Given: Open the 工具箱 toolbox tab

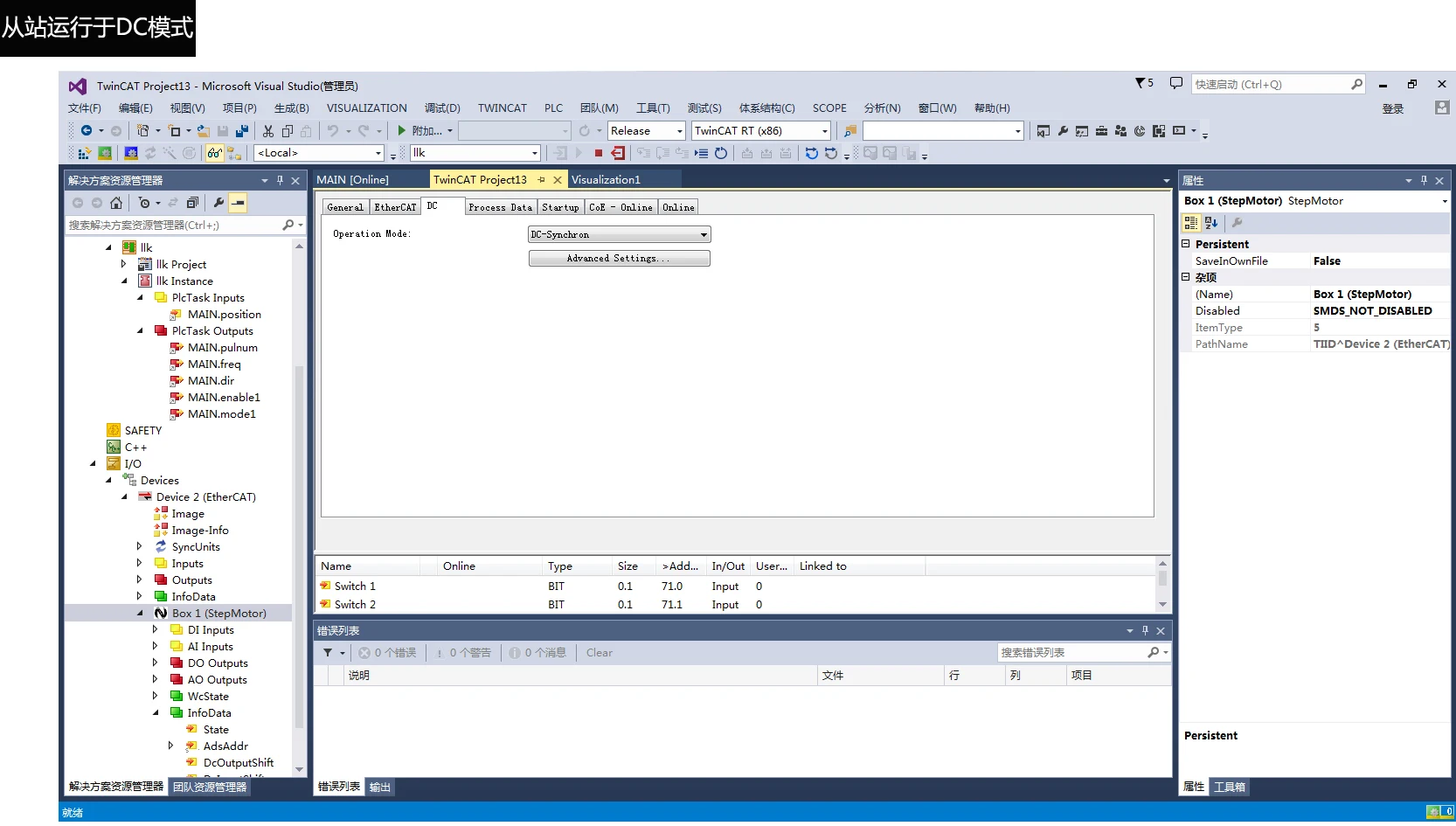Looking at the screenshot, I should (1230, 787).
